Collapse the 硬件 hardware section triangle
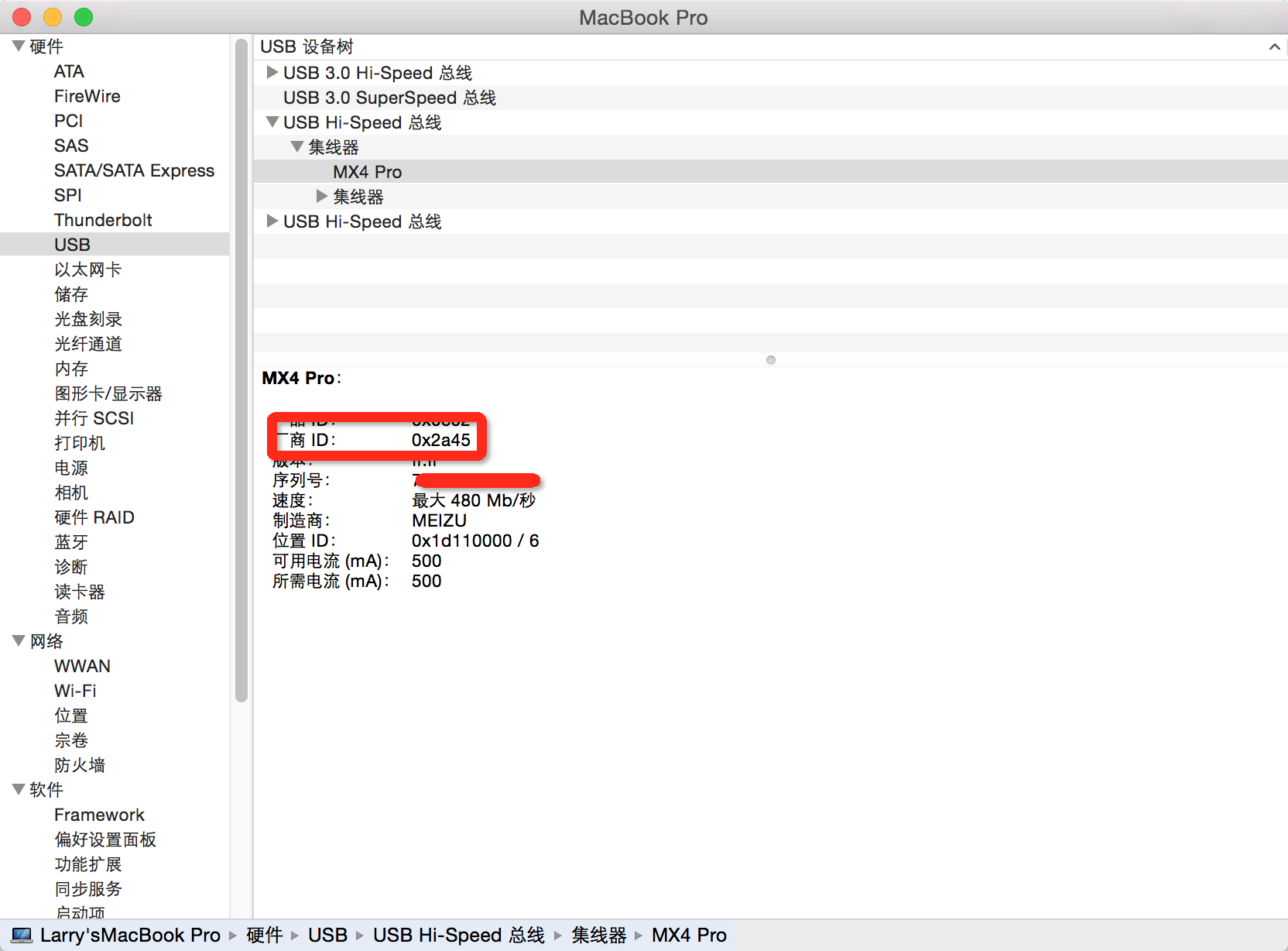1288x951 pixels. click(19, 46)
